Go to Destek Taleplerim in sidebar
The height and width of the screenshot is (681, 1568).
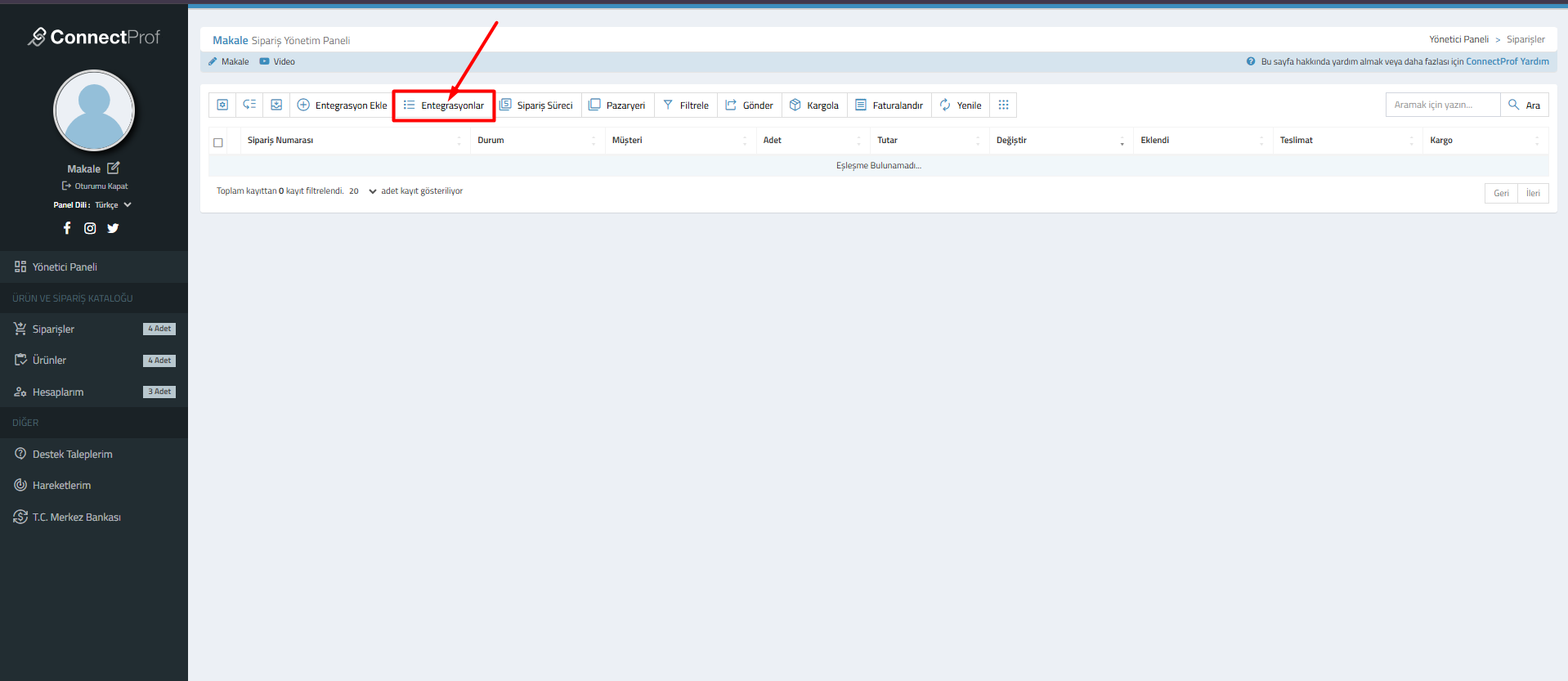click(x=72, y=455)
